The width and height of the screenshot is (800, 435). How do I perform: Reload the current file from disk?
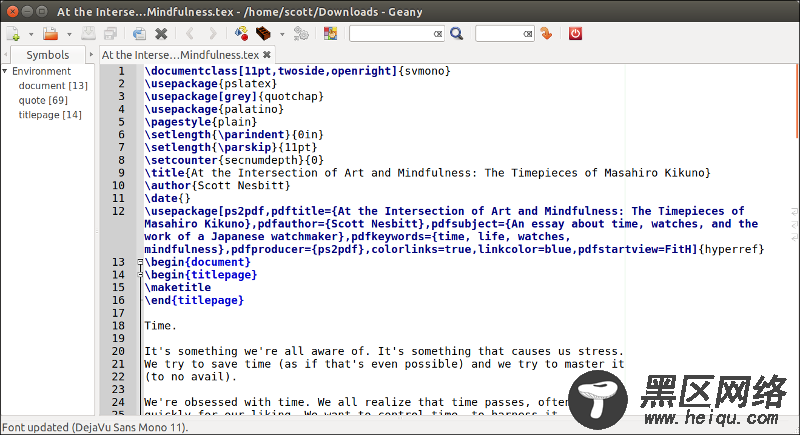click(x=139, y=34)
